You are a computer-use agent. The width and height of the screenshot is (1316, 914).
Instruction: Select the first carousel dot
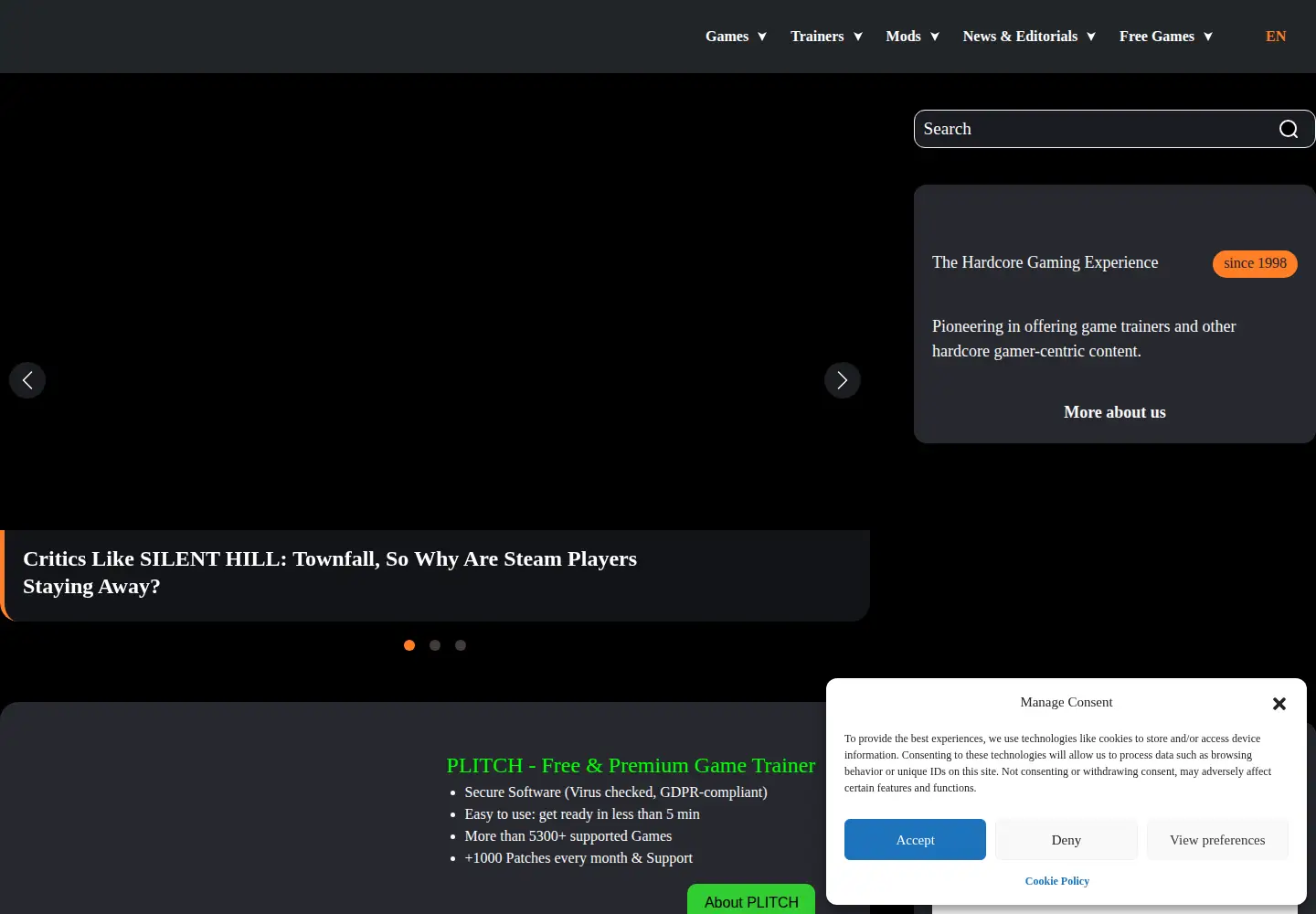click(409, 645)
